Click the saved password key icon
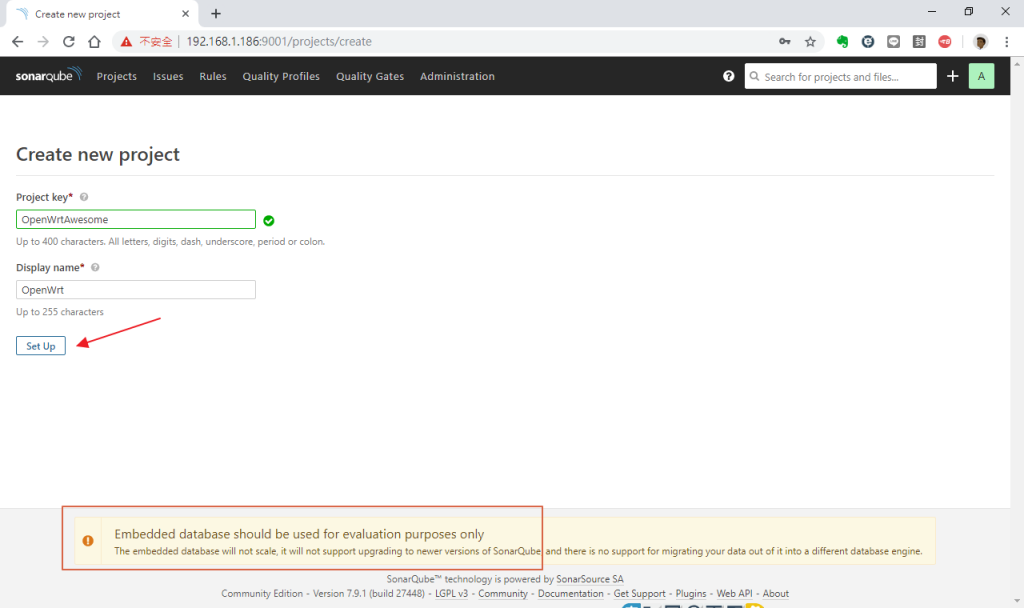Viewport: 1024px width, 608px height. [x=785, y=42]
